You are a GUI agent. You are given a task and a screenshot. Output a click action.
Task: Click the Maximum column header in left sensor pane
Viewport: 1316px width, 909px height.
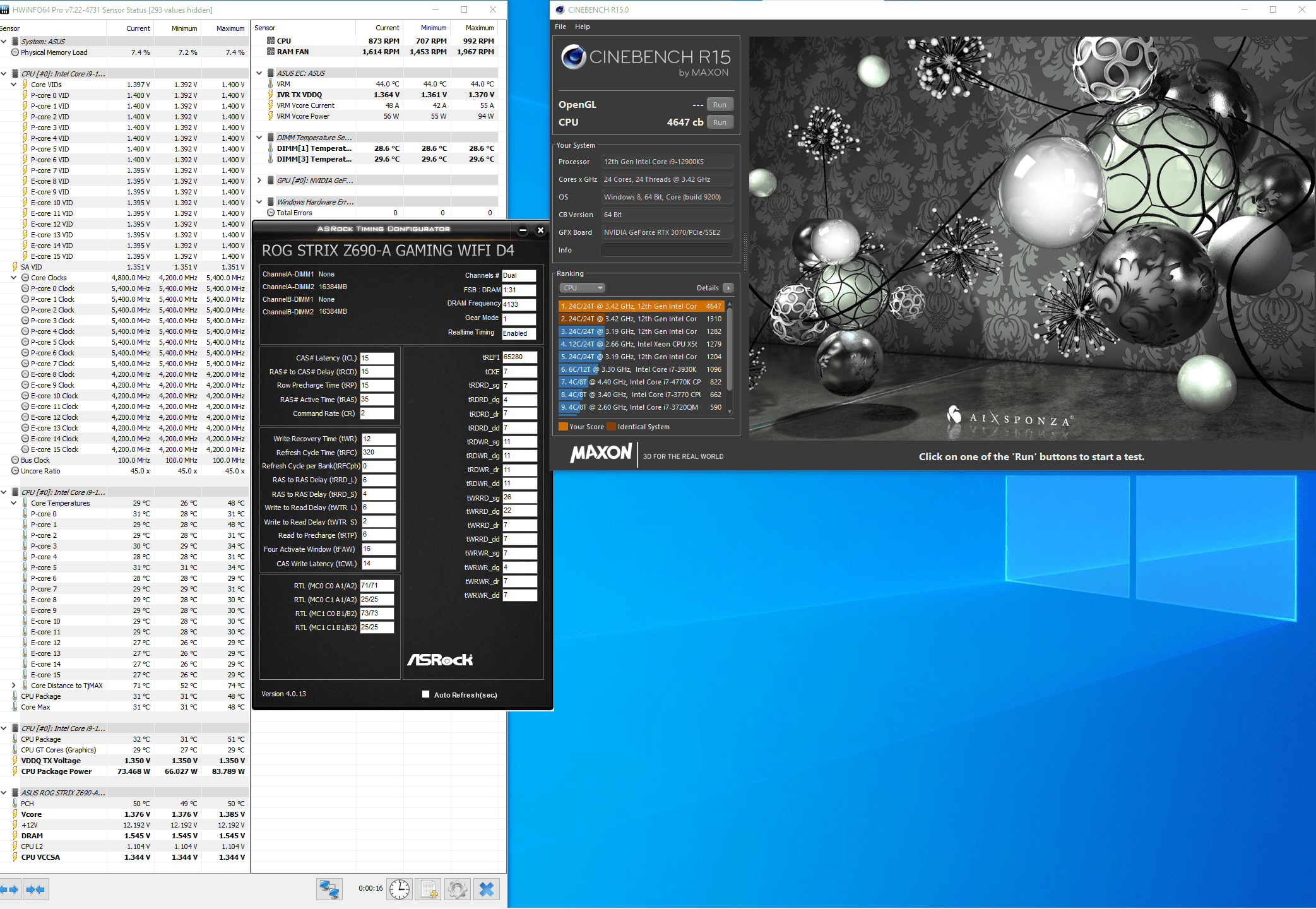(230, 28)
